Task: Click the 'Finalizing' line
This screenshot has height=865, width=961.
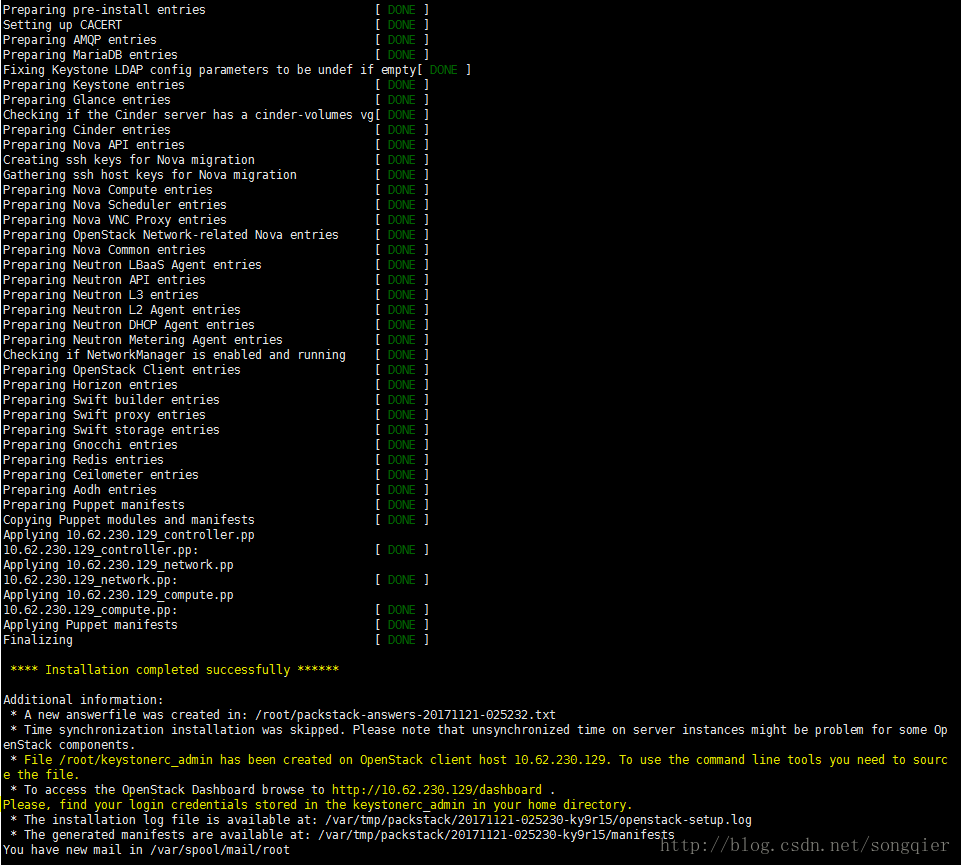Action: coord(38,641)
